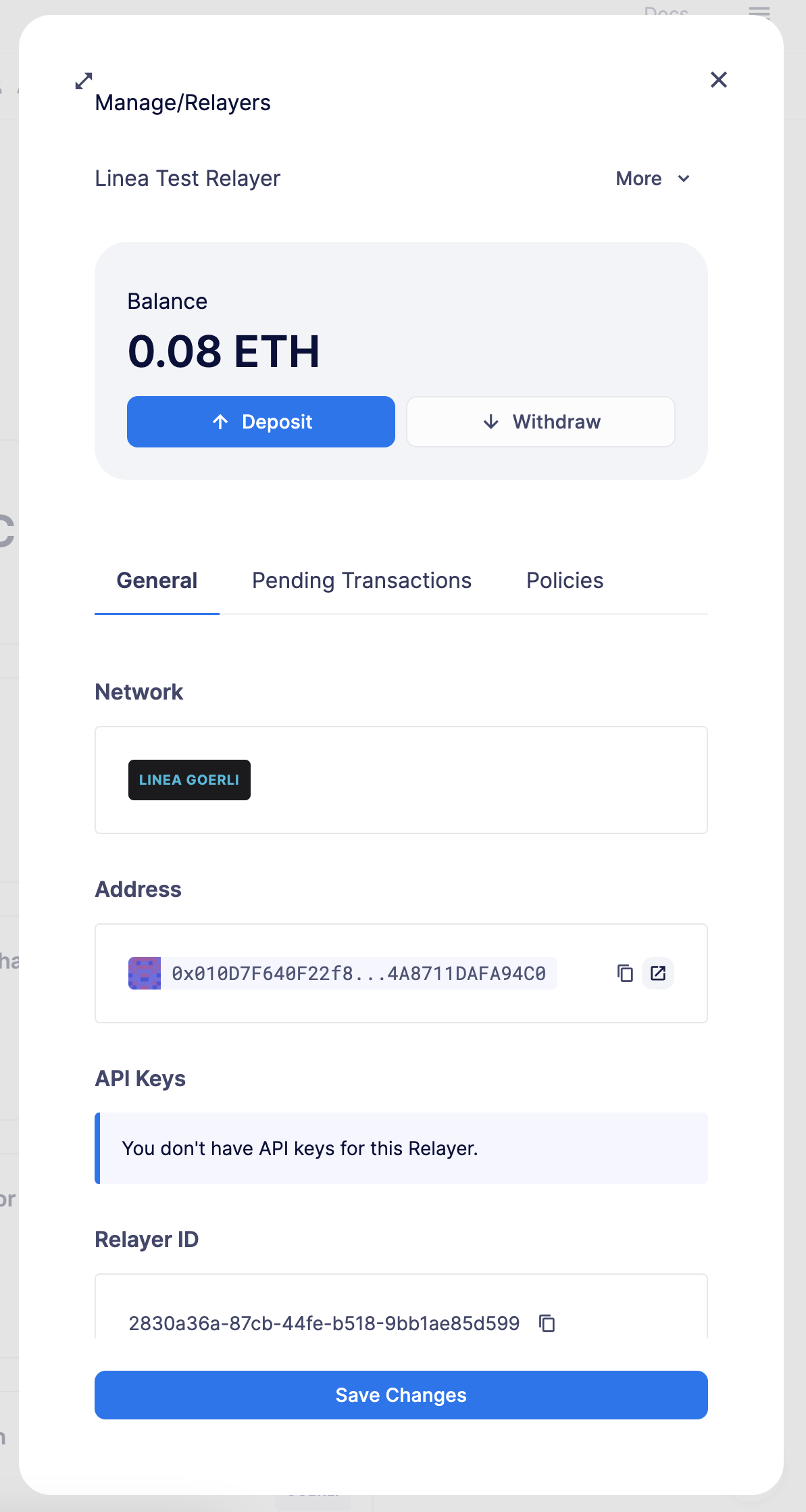
Task: Click the address identicon avatar
Action: pos(144,973)
